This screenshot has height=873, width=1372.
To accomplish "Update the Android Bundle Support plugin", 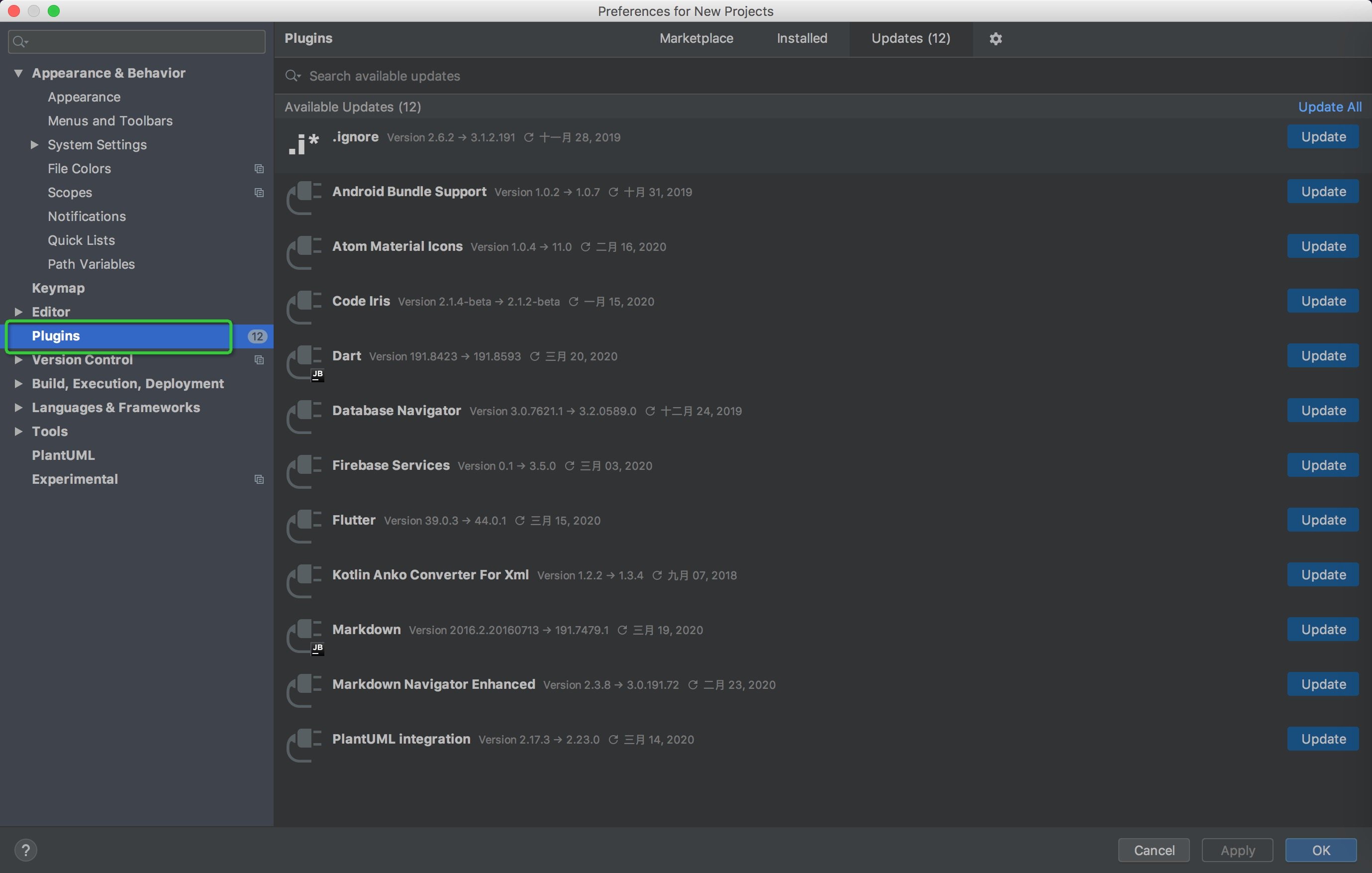I will coord(1323,192).
